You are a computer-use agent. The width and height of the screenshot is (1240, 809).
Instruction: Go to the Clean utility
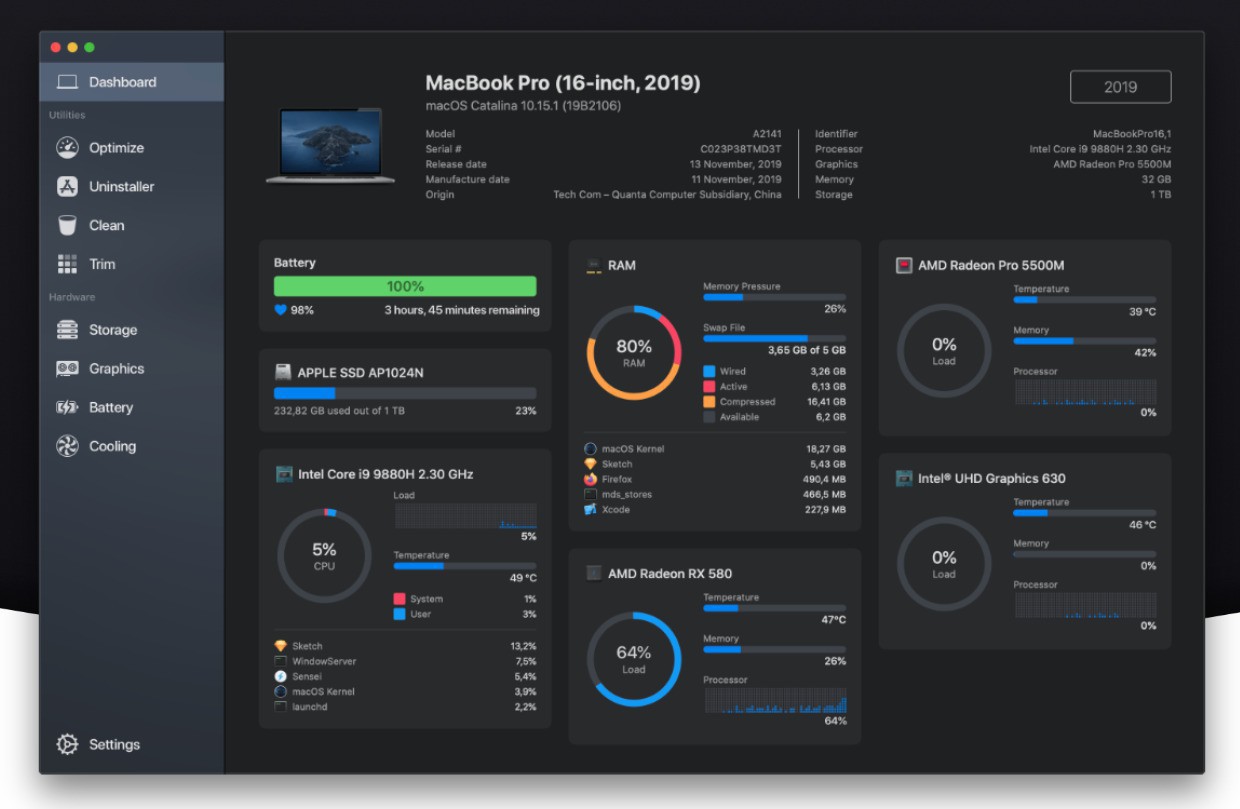(x=131, y=225)
